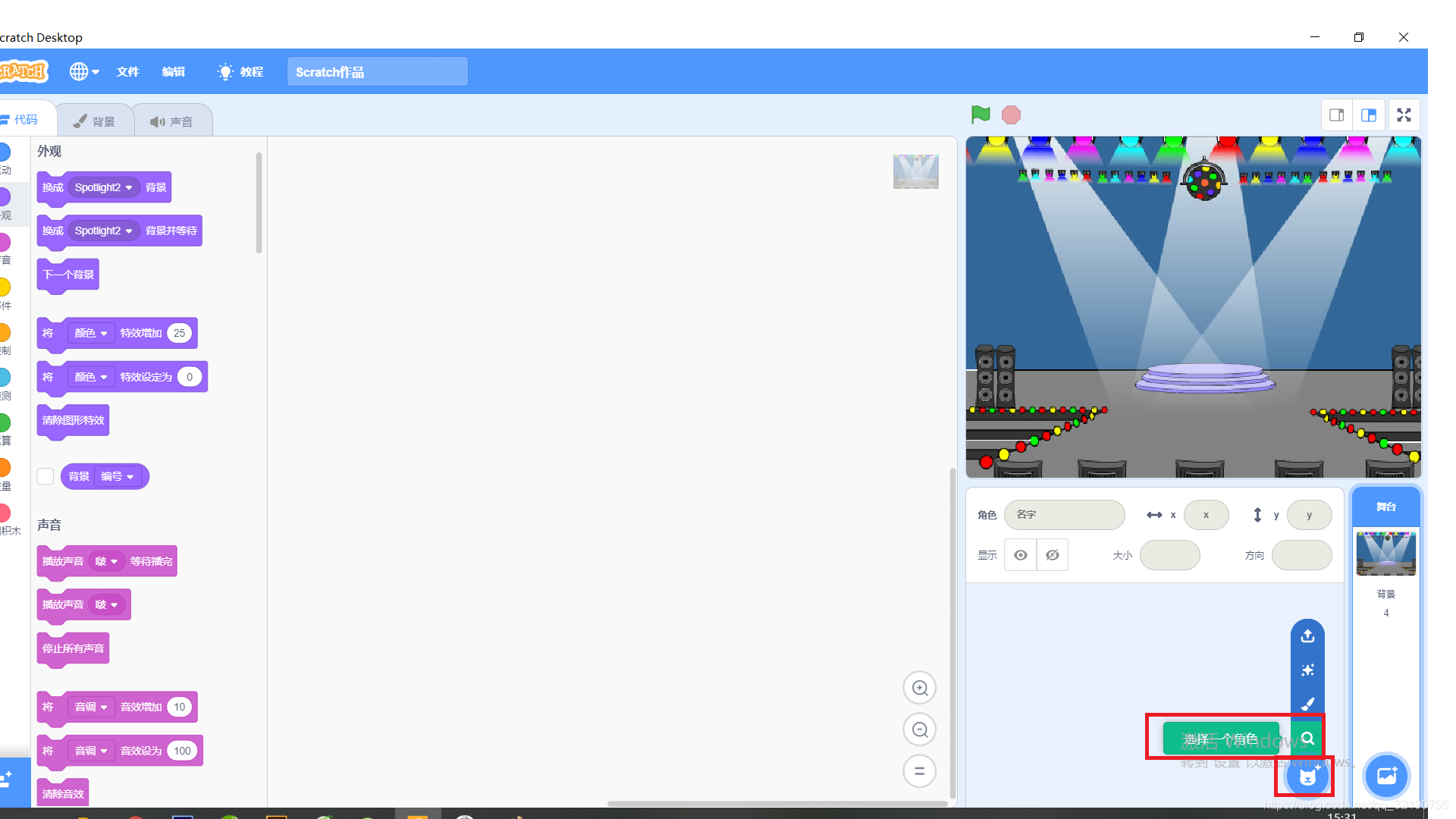The image size is (1456, 819).
Task: Click the 选择一个角色 search button
Action: tap(1307, 738)
